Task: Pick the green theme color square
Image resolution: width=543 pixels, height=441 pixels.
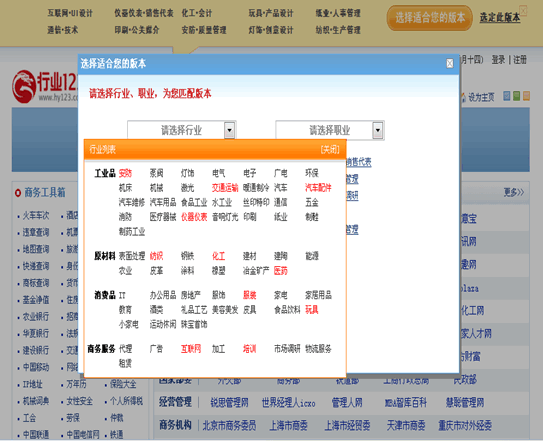Action: tap(516, 96)
